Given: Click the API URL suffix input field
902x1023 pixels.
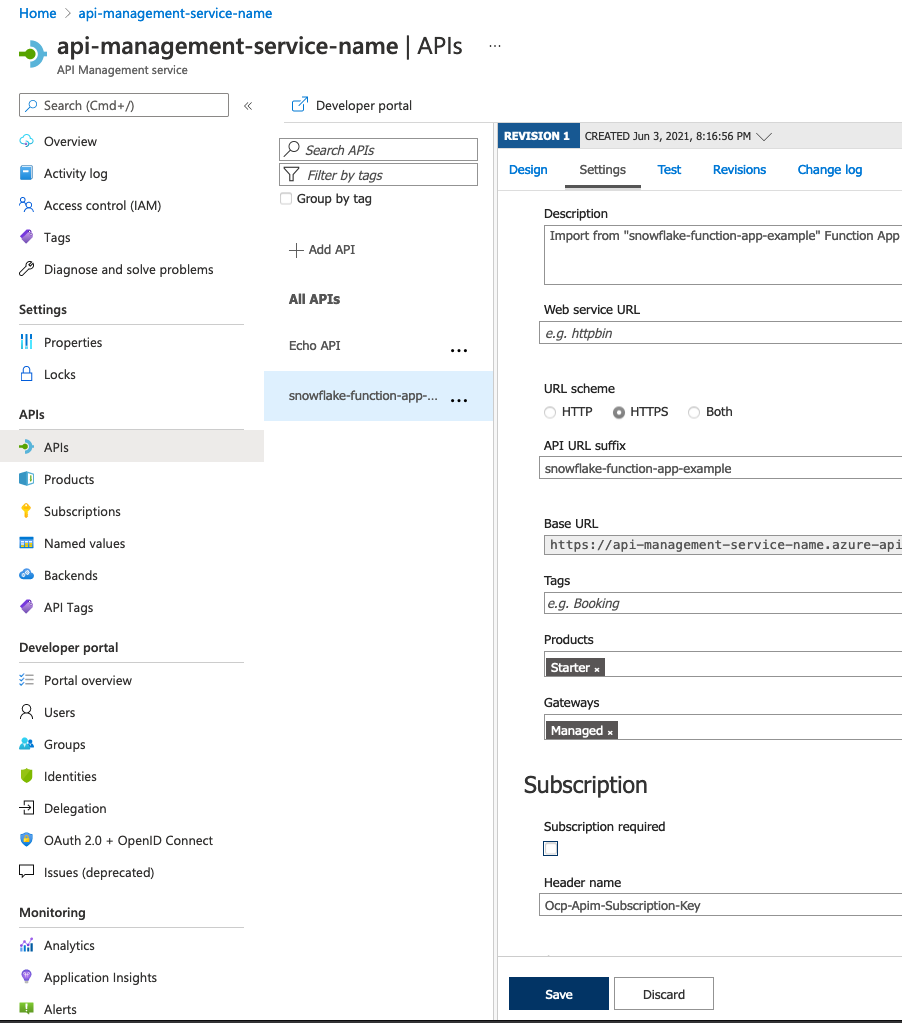Looking at the screenshot, I should (720, 468).
